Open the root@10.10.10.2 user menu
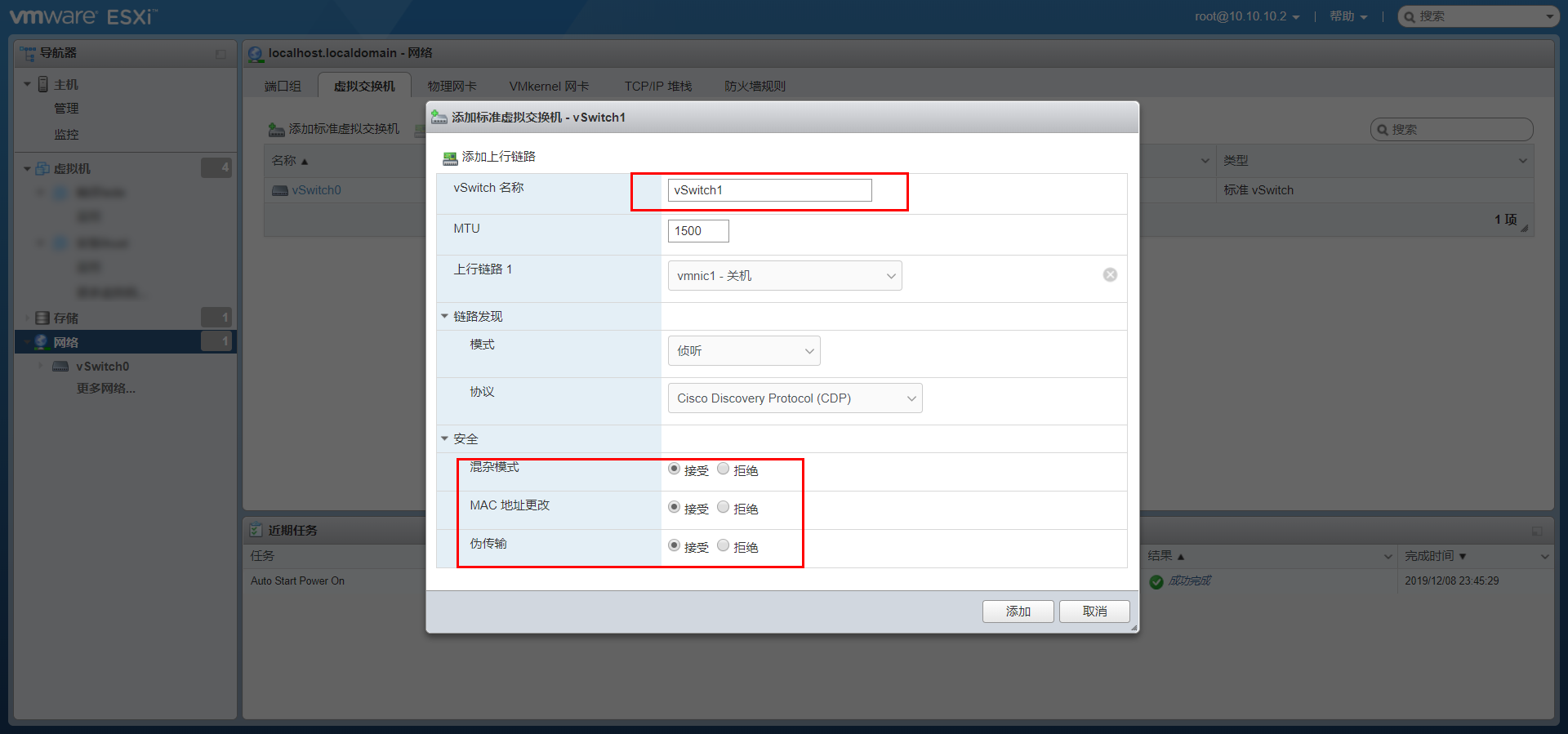Screen dimensions: 1568x734 tap(1247, 16)
